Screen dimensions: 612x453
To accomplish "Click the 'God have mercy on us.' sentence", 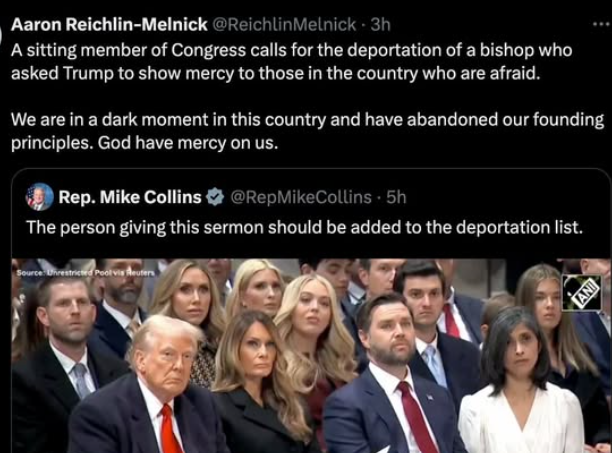I will click(x=188, y=143).
